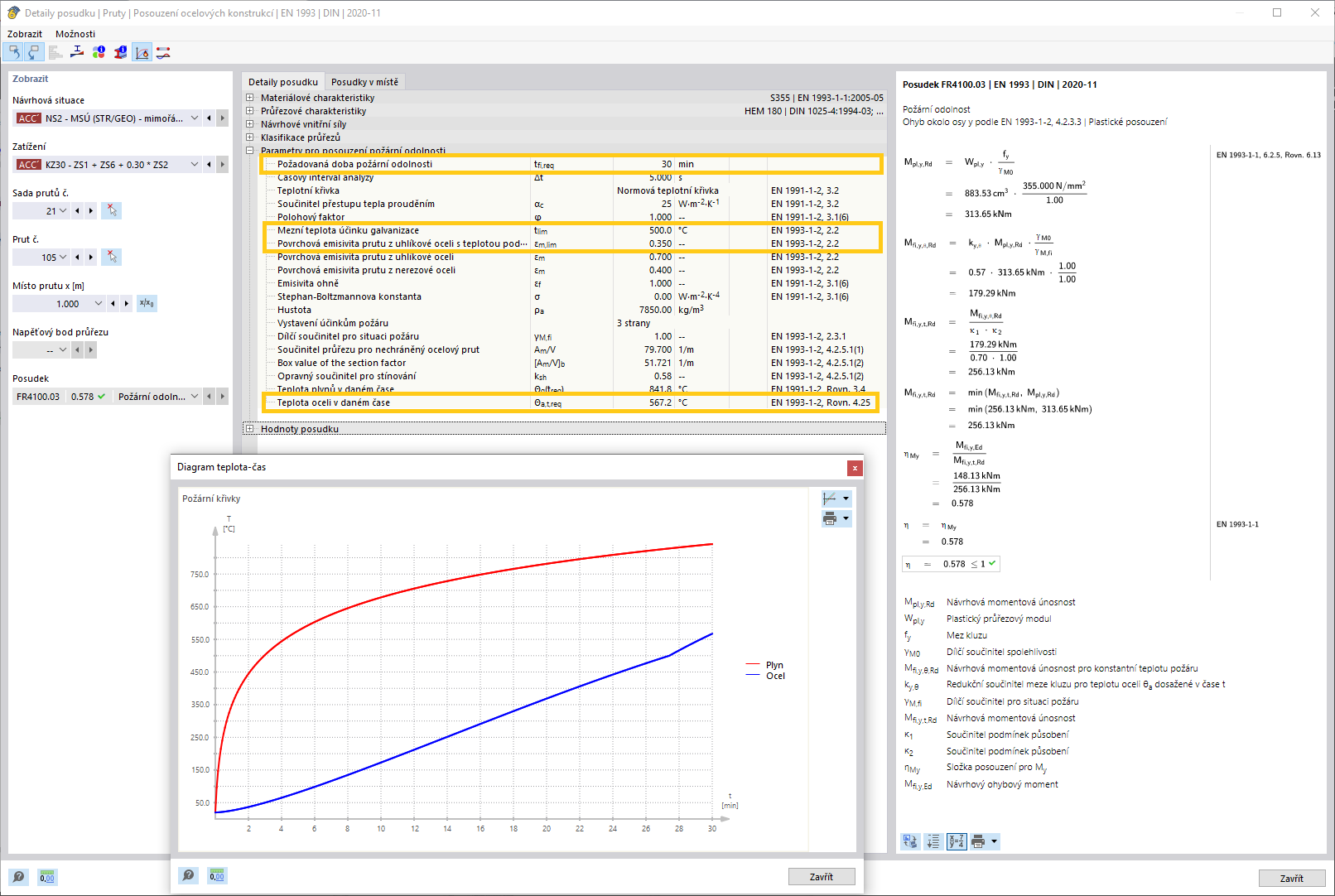Go to next member number
Screen dimensions: 1335x896
pyautogui.click(x=91, y=258)
